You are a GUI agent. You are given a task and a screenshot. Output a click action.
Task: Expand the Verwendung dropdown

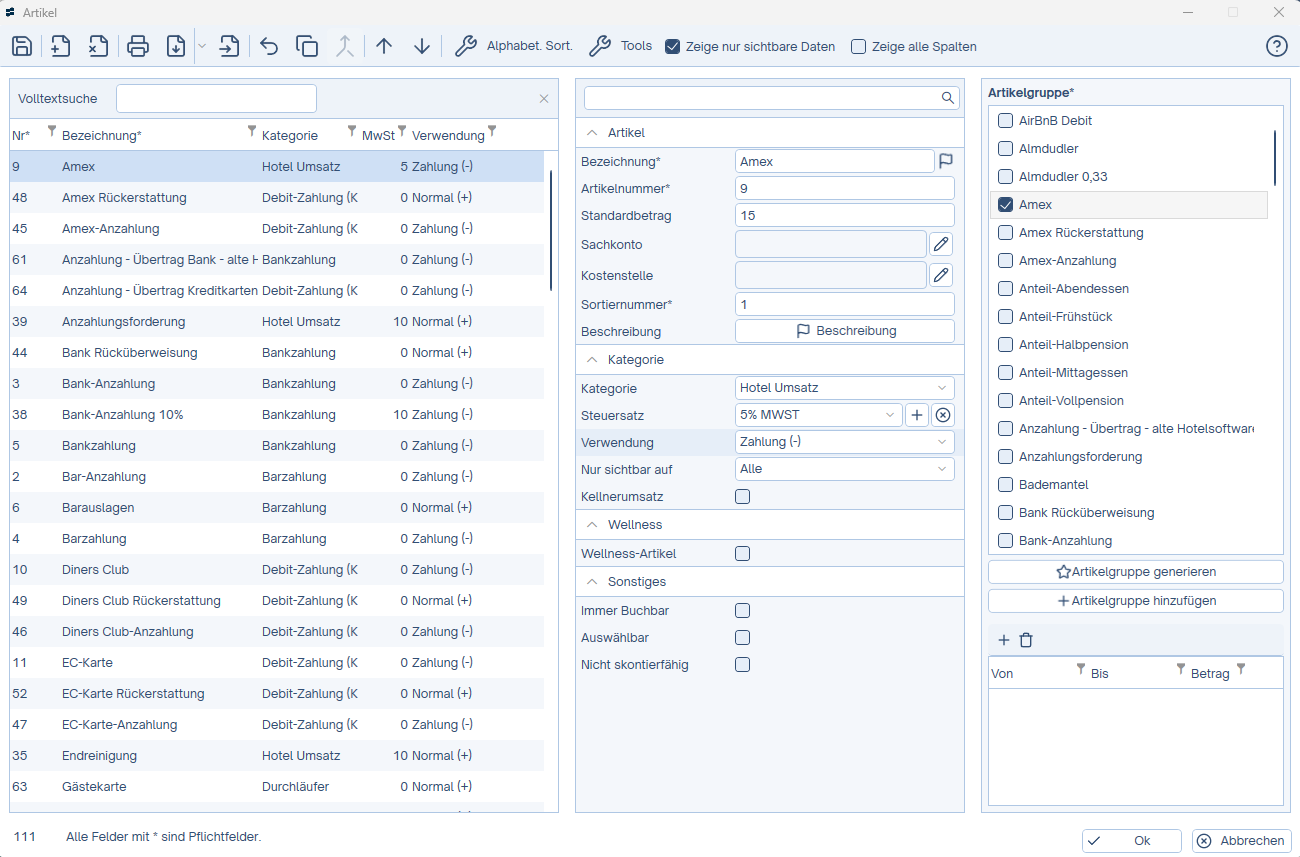(844, 442)
